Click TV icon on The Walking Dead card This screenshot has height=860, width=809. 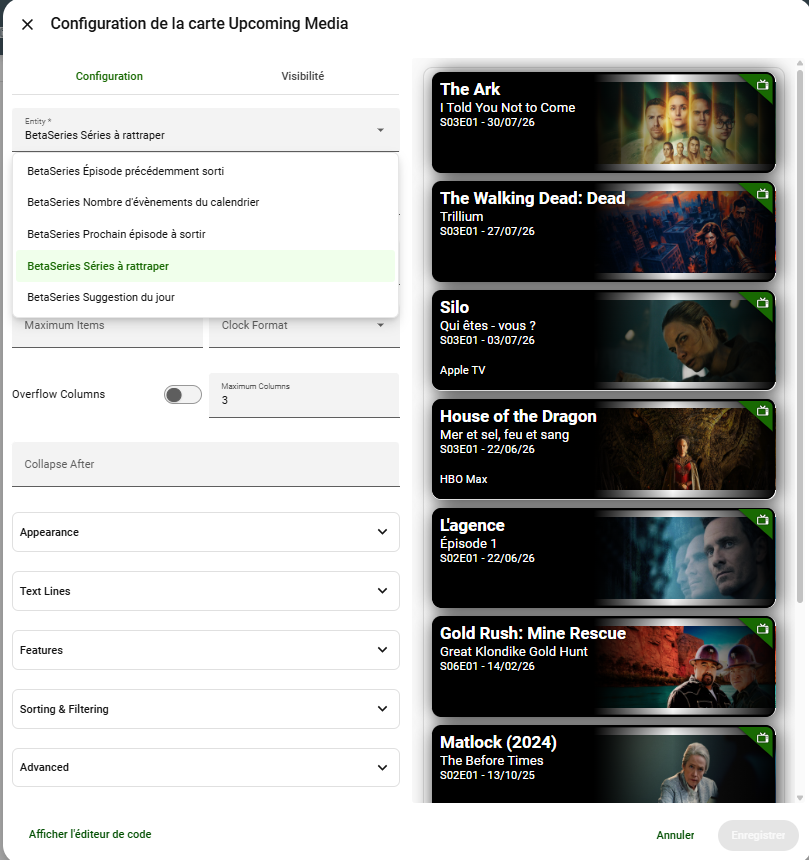(762, 194)
